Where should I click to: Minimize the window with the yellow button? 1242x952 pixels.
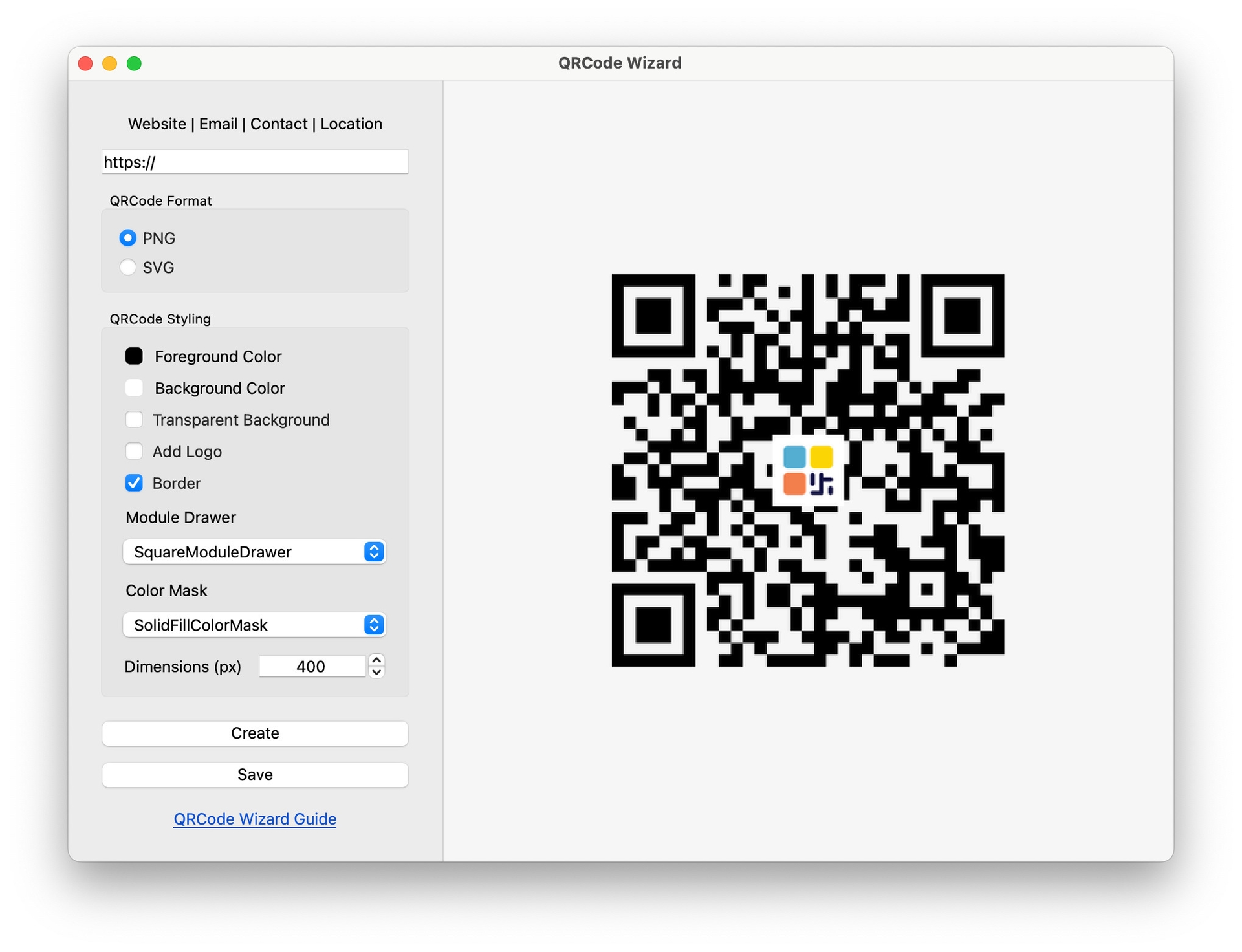tap(110, 63)
